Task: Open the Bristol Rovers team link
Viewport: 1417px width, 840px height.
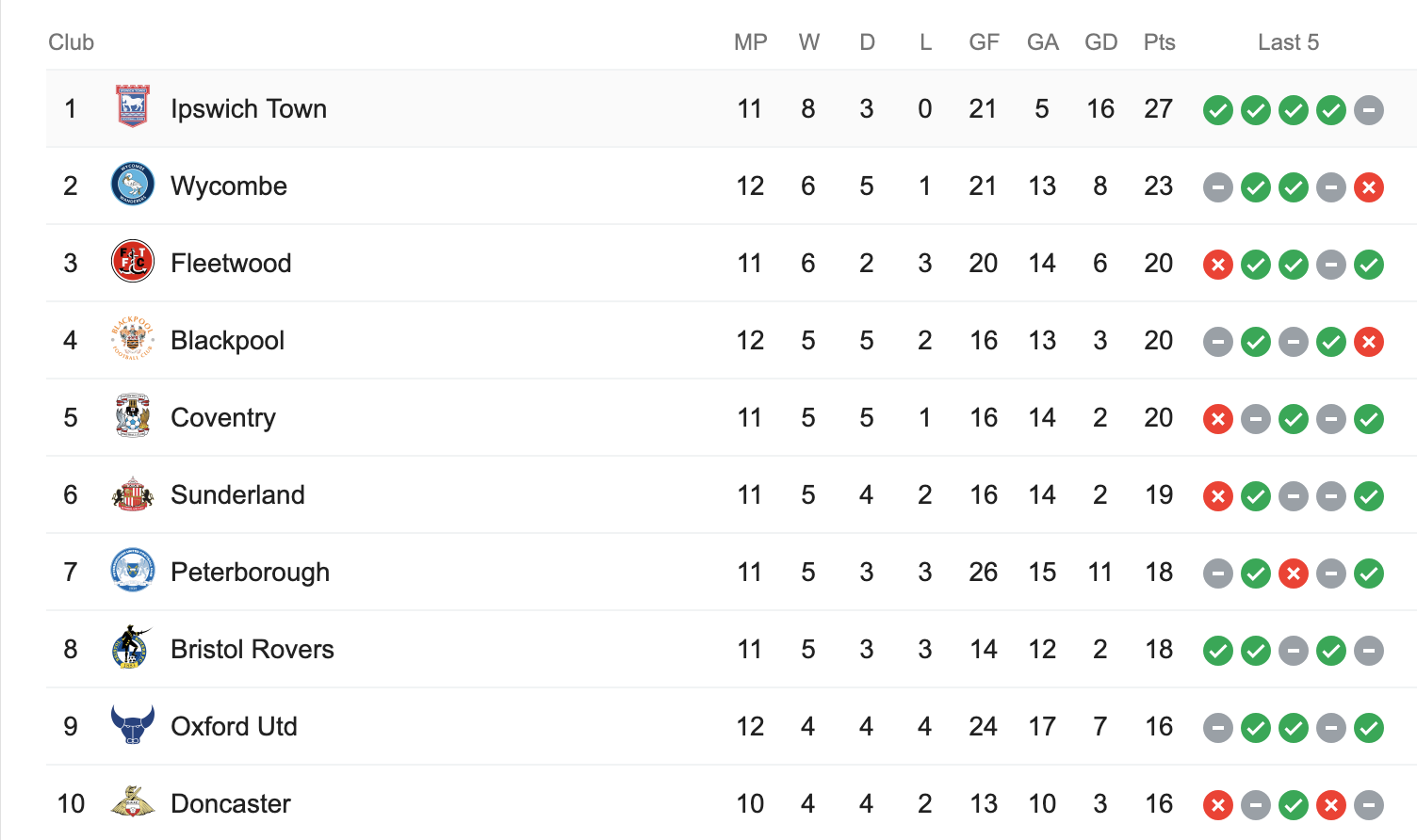Action: coord(252,650)
